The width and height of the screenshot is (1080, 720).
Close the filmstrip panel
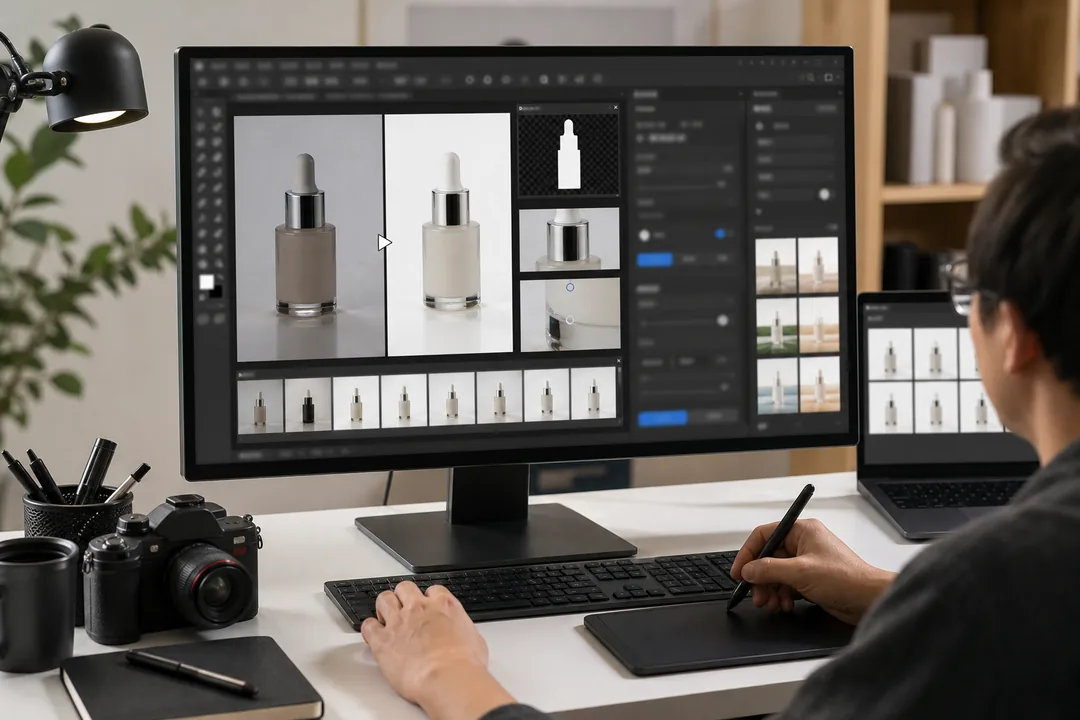click(x=619, y=361)
